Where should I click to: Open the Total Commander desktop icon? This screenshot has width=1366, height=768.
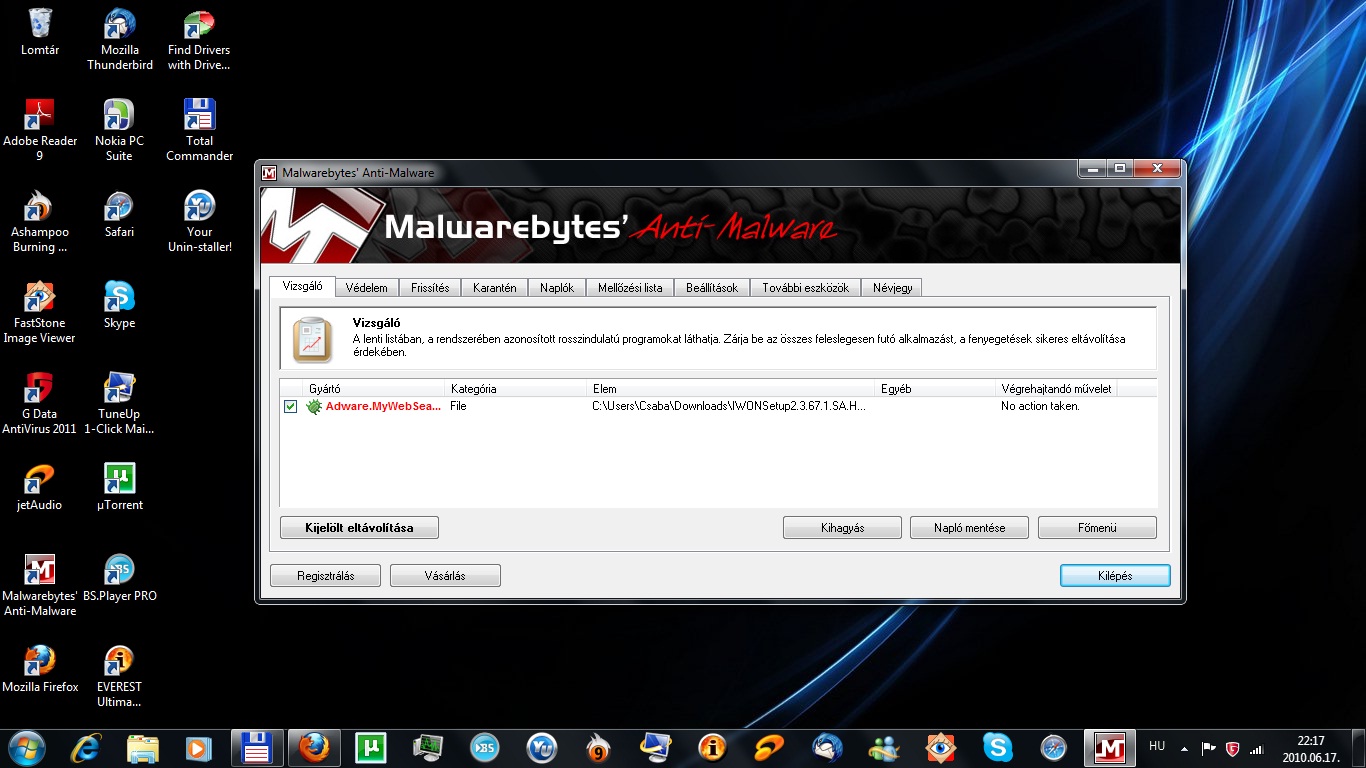[x=199, y=130]
